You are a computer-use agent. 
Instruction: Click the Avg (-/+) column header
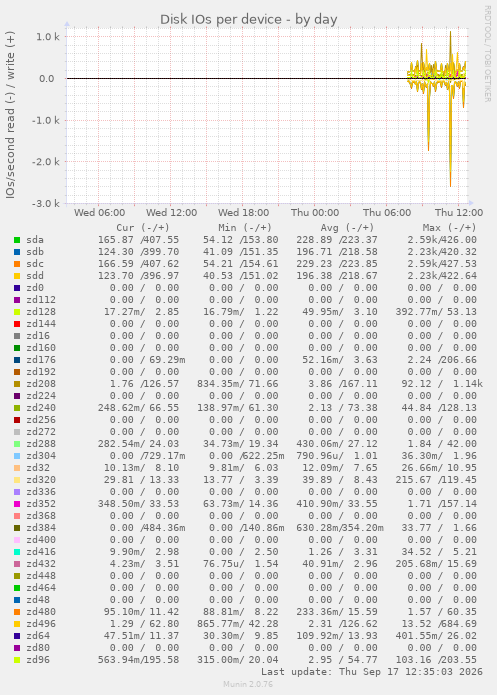(347, 228)
